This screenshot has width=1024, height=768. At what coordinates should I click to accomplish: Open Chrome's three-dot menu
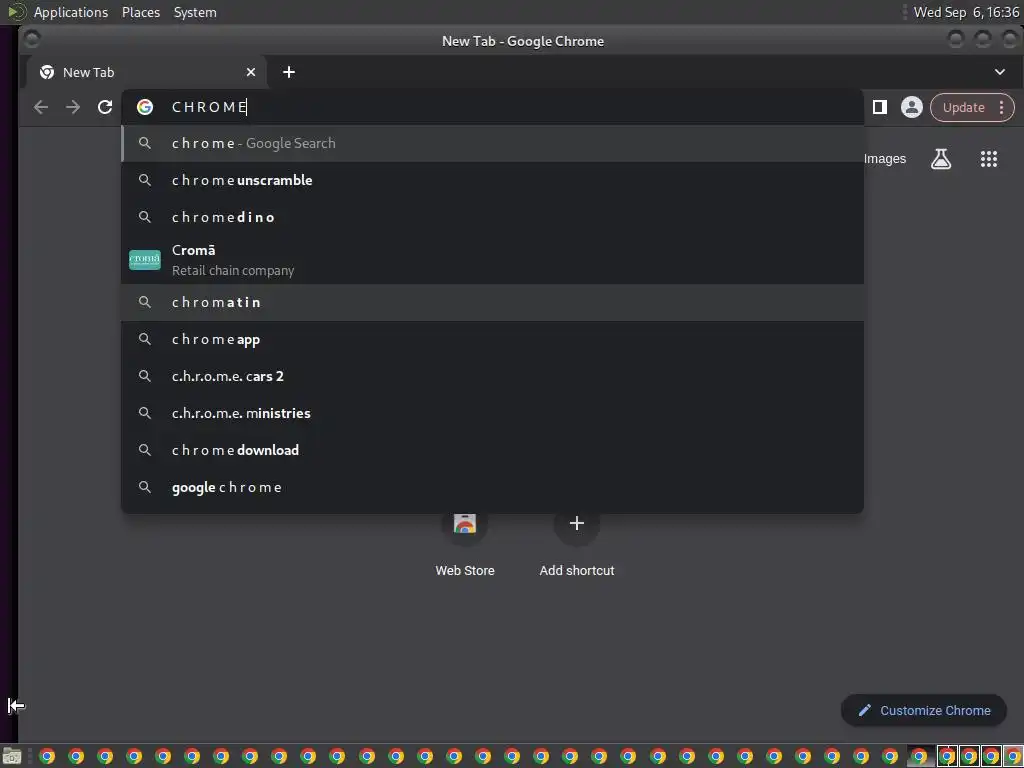click(x=1001, y=108)
